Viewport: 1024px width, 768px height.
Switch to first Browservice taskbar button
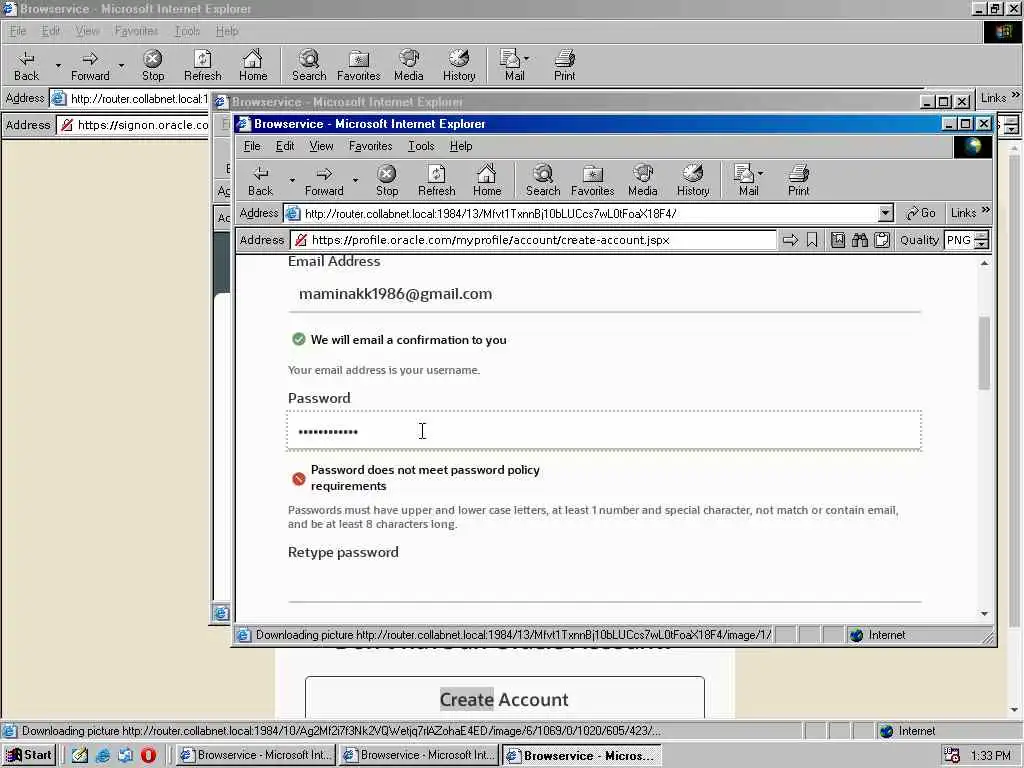click(x=256, y=755)
